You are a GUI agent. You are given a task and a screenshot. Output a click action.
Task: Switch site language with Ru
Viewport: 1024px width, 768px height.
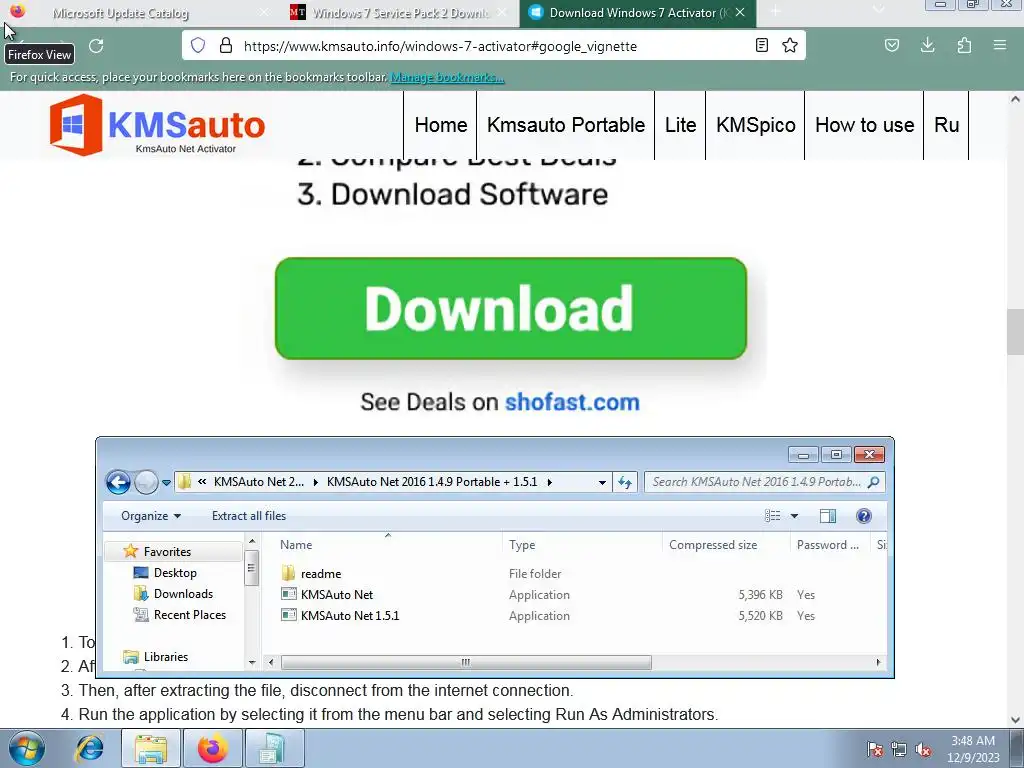coord(946,125)
